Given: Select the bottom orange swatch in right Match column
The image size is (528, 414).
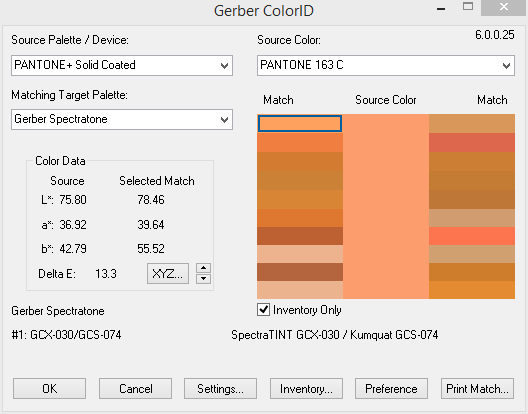Looking at the screenshot, I should (472, 290).
